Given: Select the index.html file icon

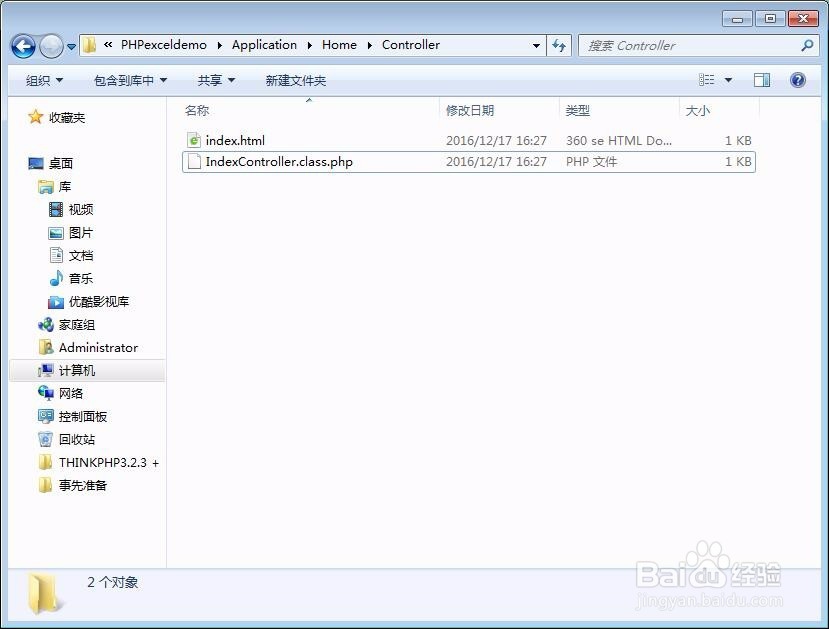Looking at the screenshot, I should [193, 140].
